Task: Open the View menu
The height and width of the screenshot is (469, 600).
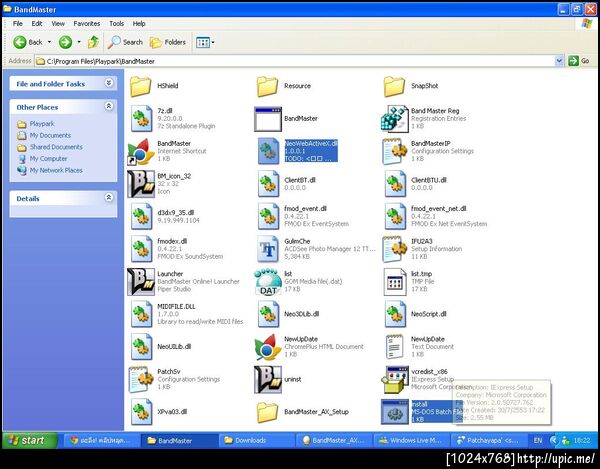Action: (x=58, y=23)
